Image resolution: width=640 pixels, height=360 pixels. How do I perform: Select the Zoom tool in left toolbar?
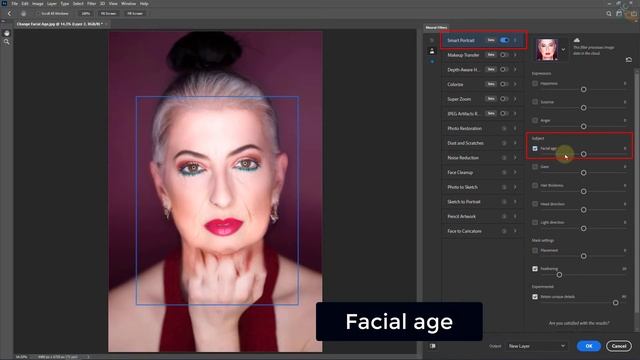(7, 42)
